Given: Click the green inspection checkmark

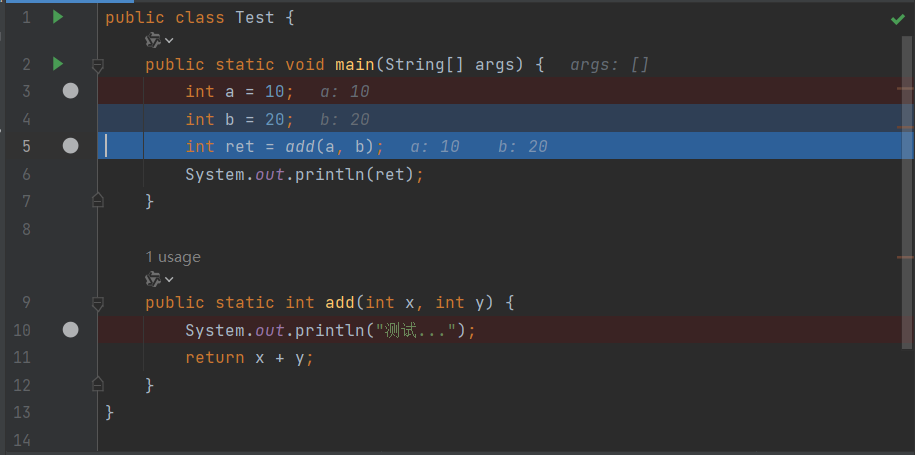Looking at the screenshot, I should point(897,20).
